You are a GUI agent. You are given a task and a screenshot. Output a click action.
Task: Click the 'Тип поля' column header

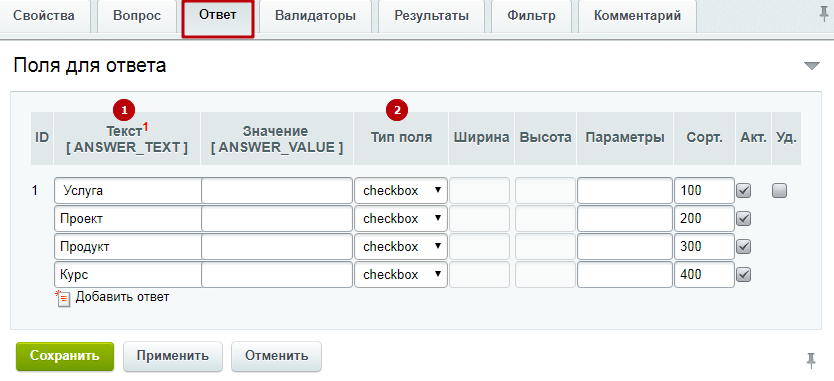[401, 137]
